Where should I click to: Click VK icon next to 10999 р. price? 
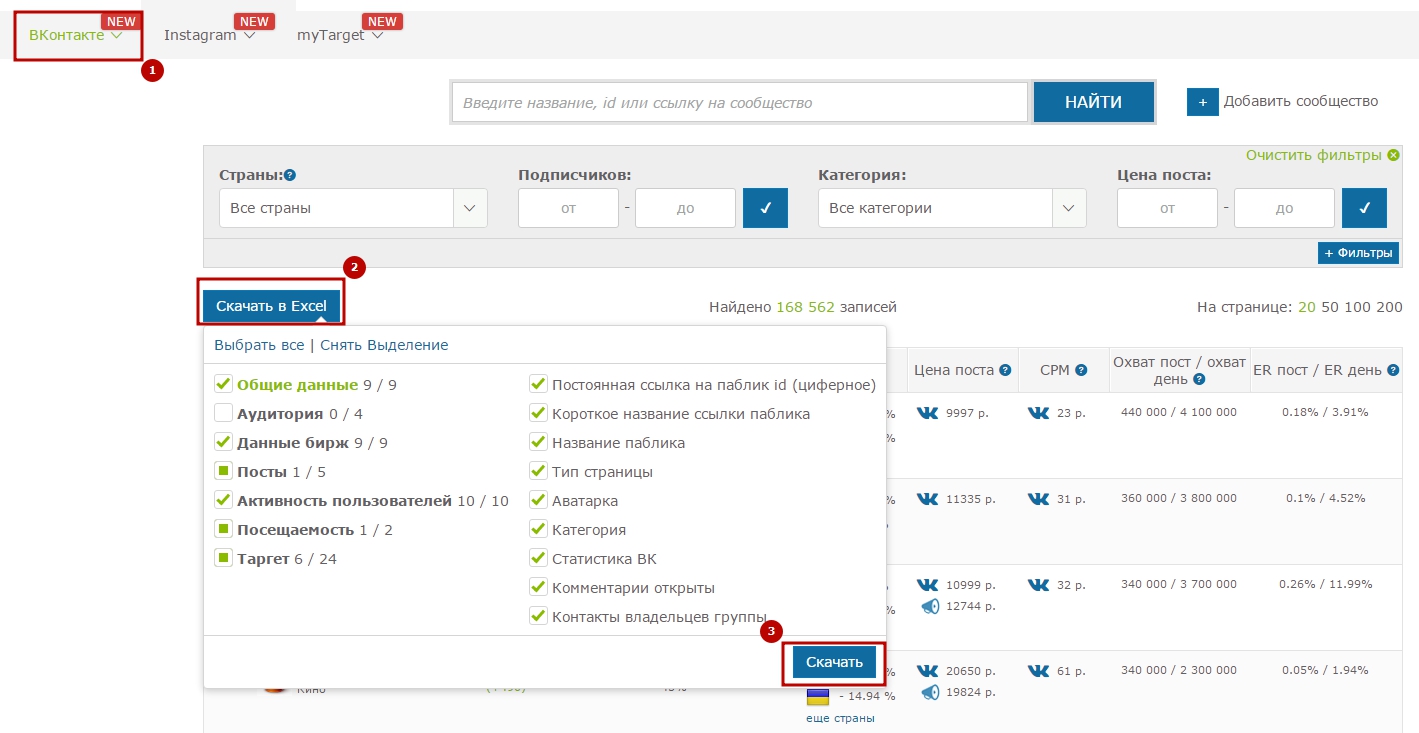pos(928,584)
